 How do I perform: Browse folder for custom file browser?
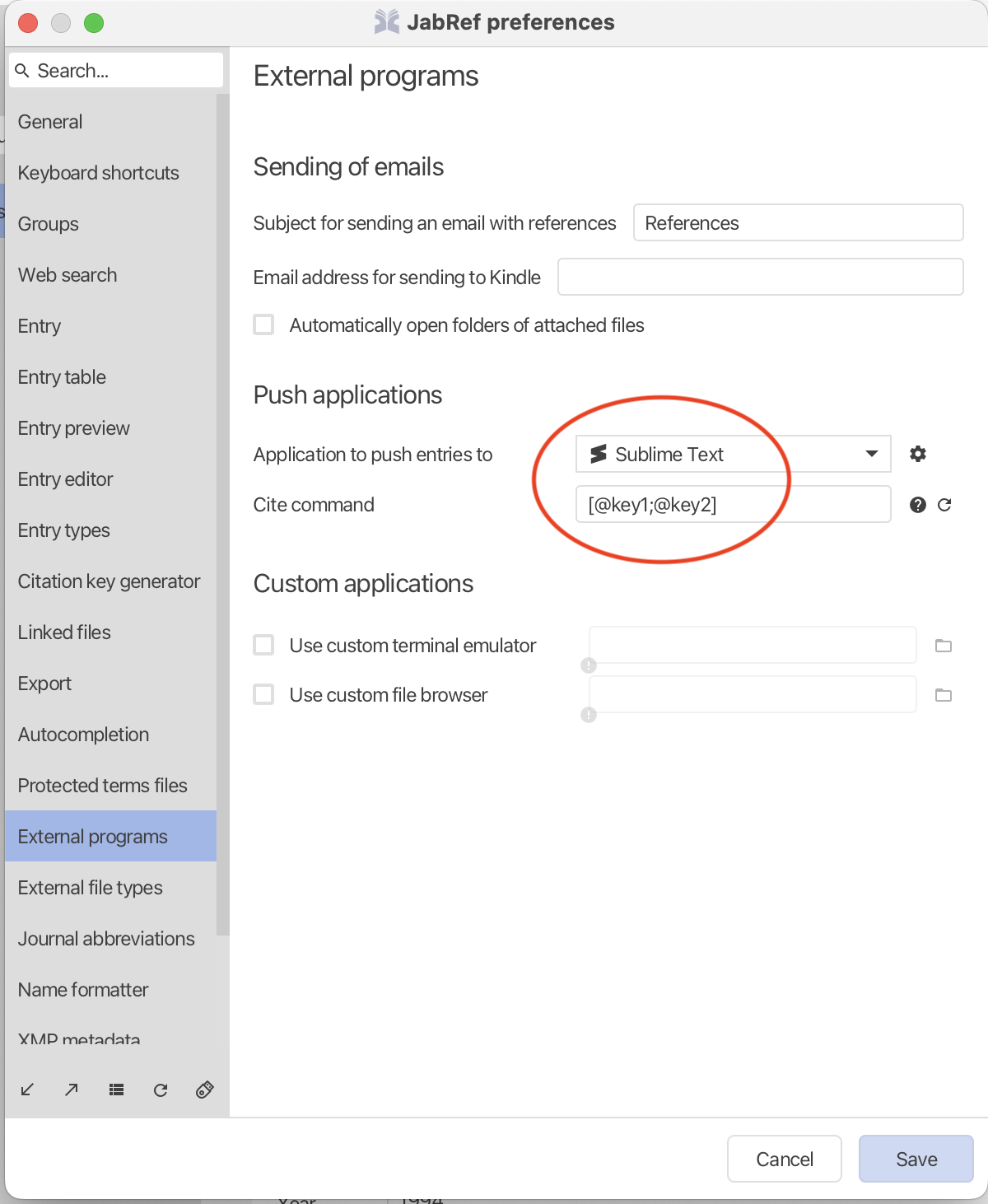[x=944, y=695]
